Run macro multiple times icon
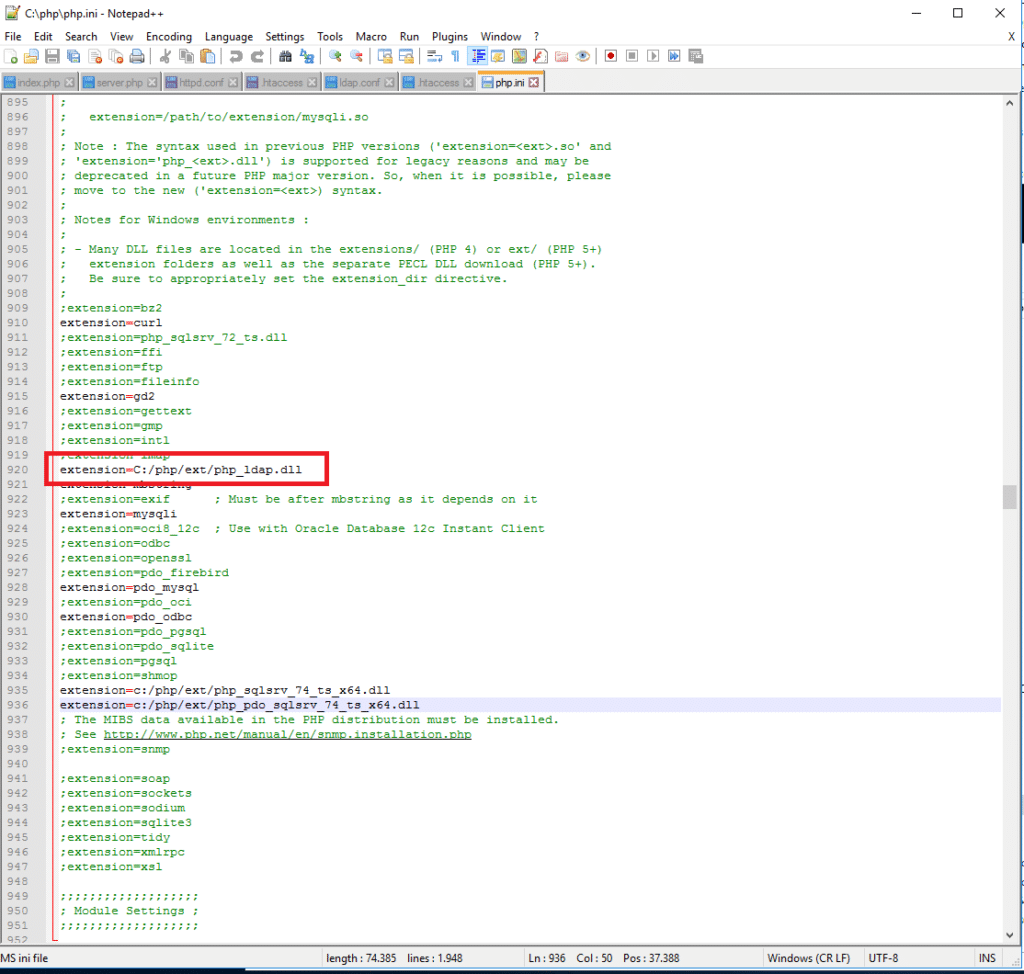This screenshot has width=1024, height=974. click(x=674, y=56)
